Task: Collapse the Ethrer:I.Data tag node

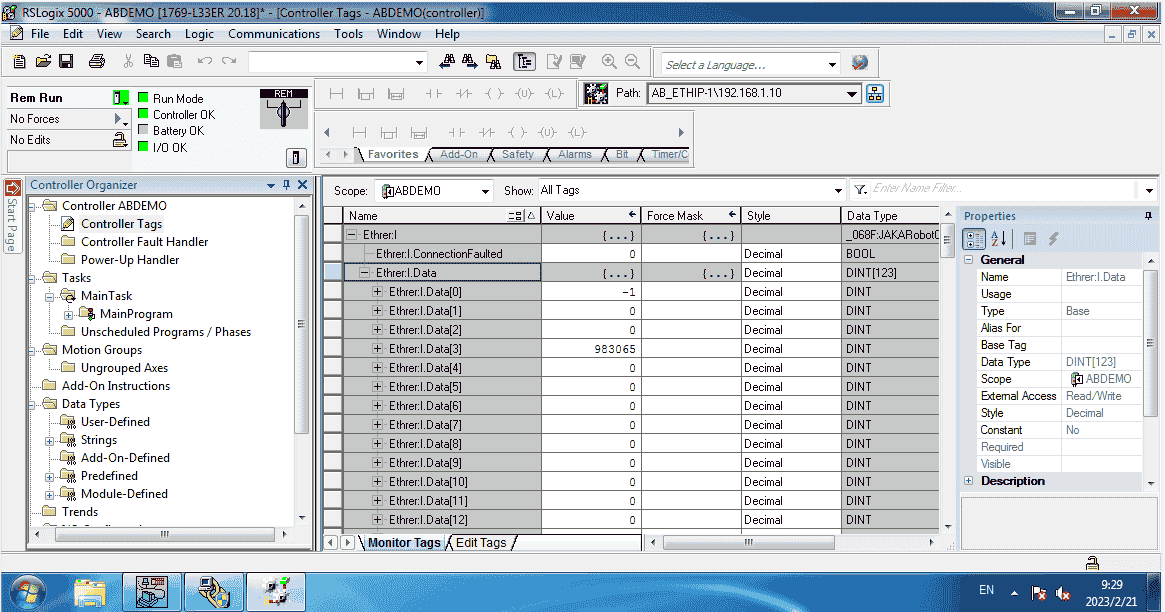Action: [x=365, y=273]
